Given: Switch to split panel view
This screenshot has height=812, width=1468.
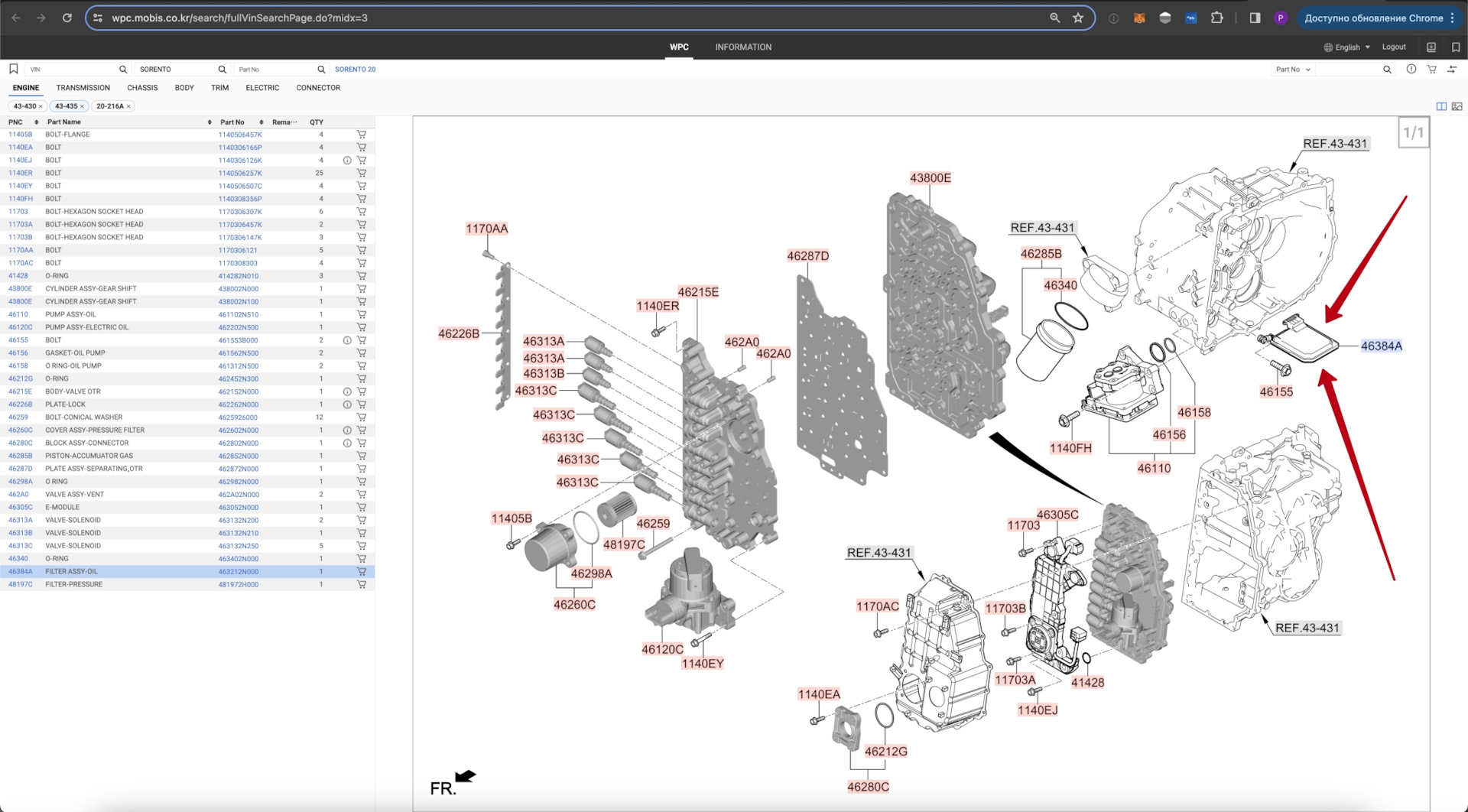Looking at the screenshot, I should (x=1441, y=106).
